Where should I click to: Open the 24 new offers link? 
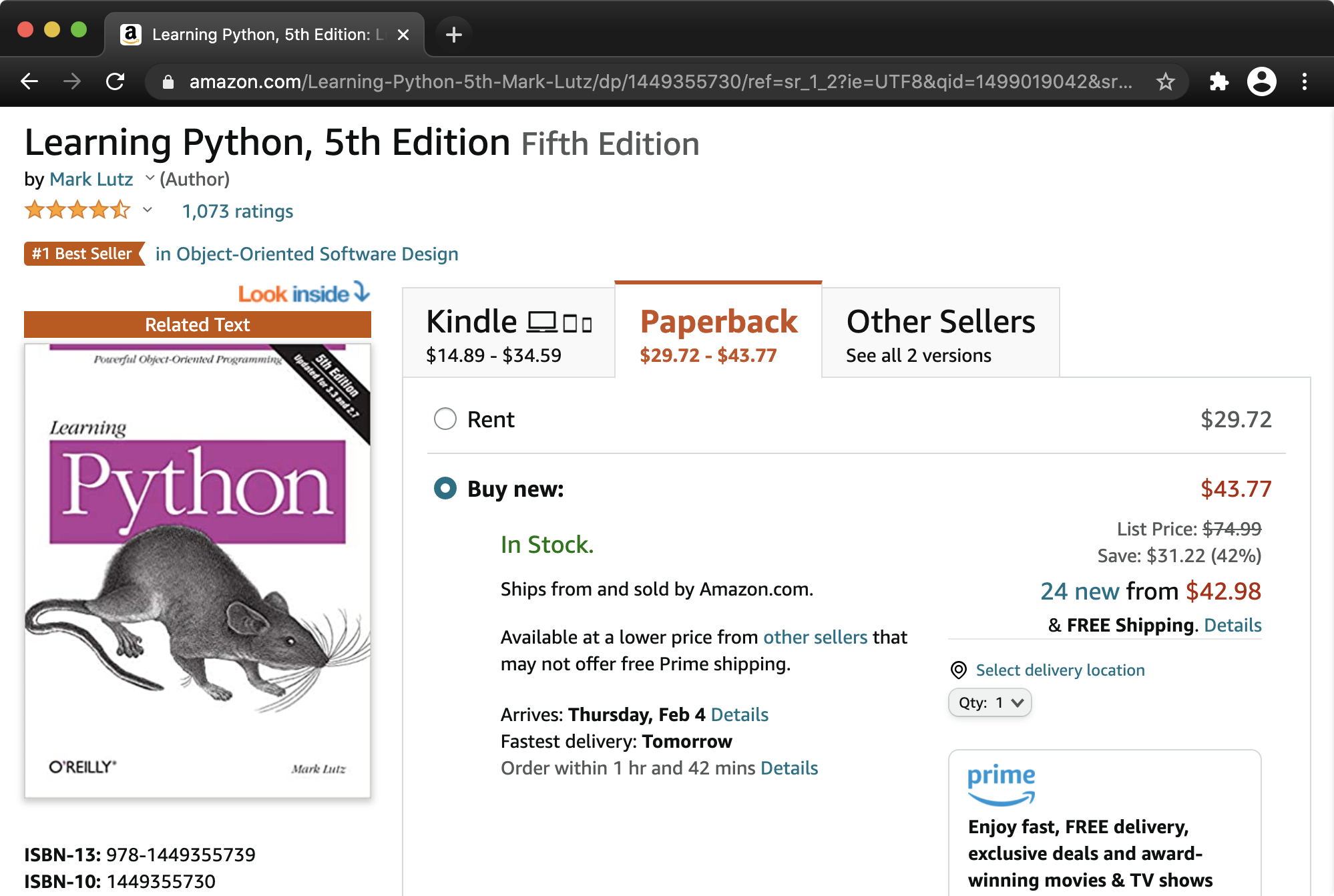point(1079,591)
